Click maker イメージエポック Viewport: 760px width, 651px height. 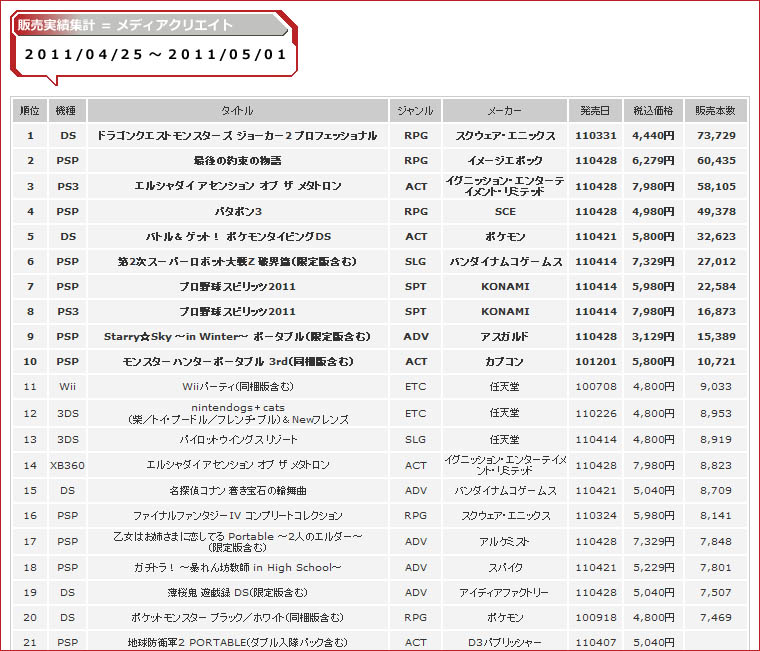point(505,160)
